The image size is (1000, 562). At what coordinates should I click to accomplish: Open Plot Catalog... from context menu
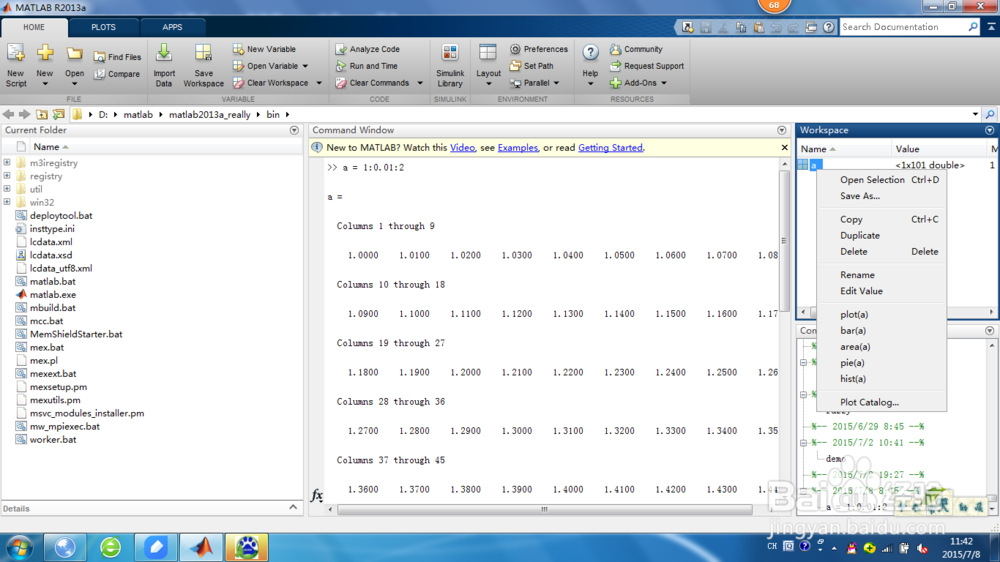point(880,403)
